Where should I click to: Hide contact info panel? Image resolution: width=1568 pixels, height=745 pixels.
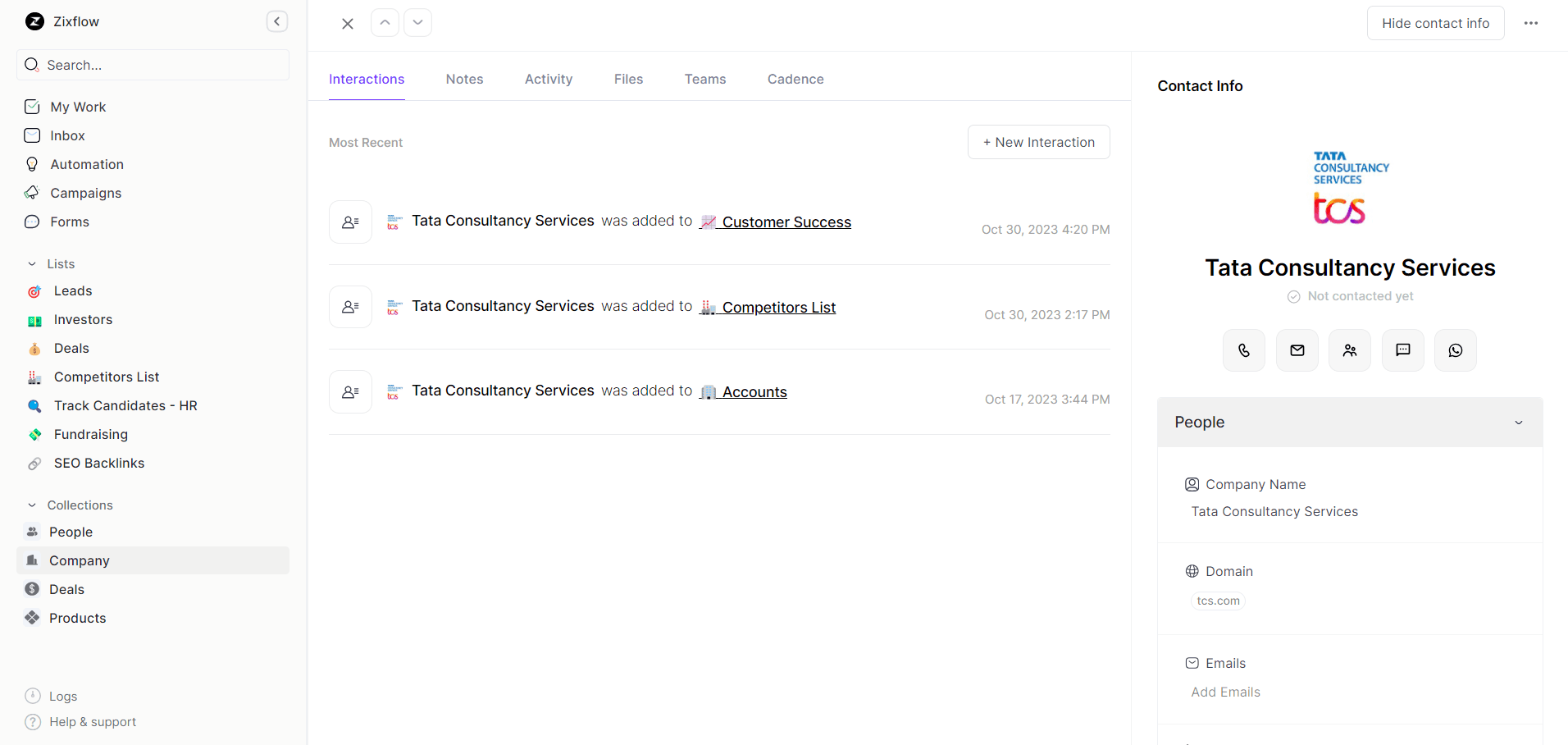pos(1435,22)
